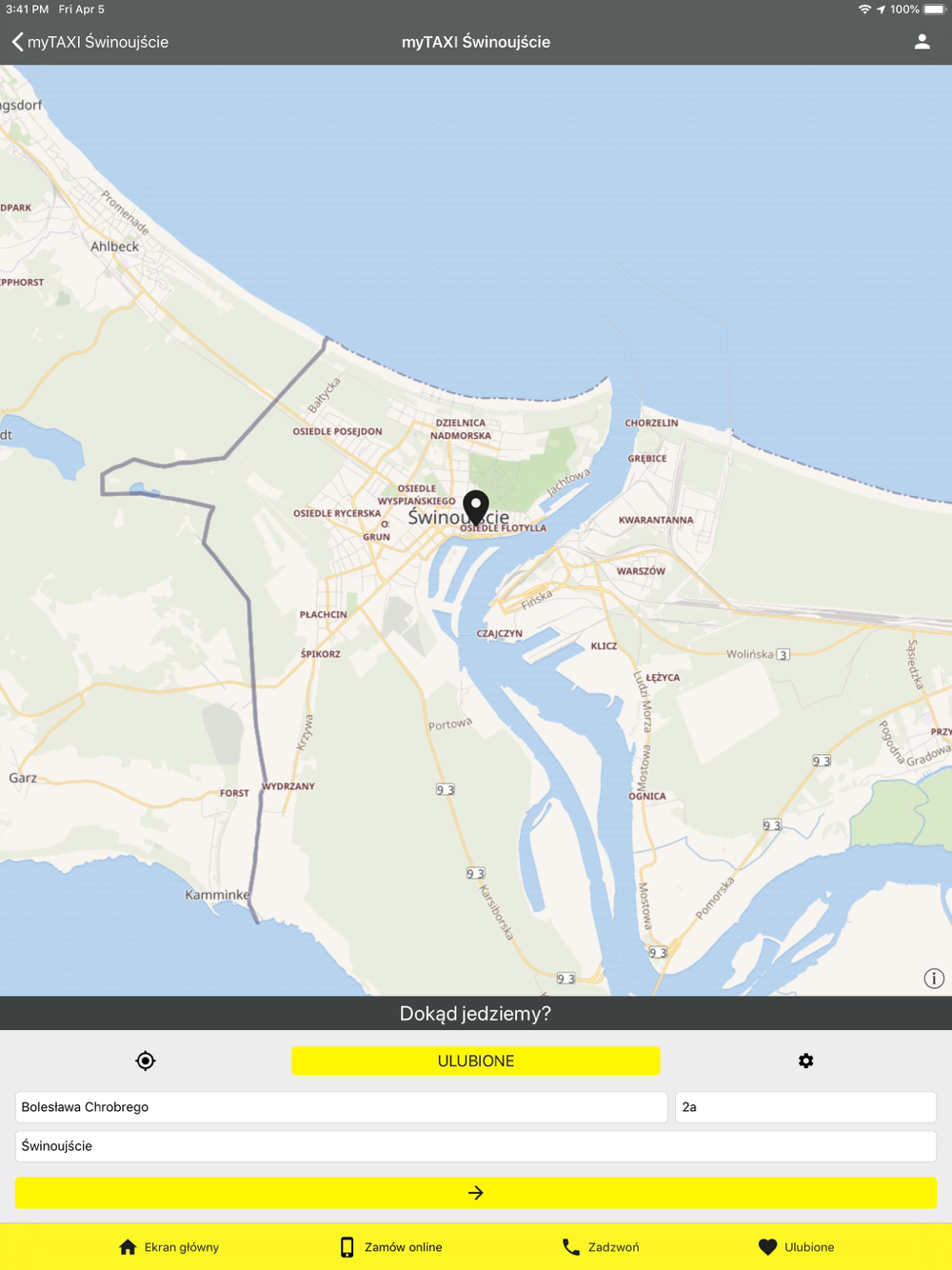Tap the Ahlbeck label on the map
This screenshot has width=952, height=1270.
114,247
